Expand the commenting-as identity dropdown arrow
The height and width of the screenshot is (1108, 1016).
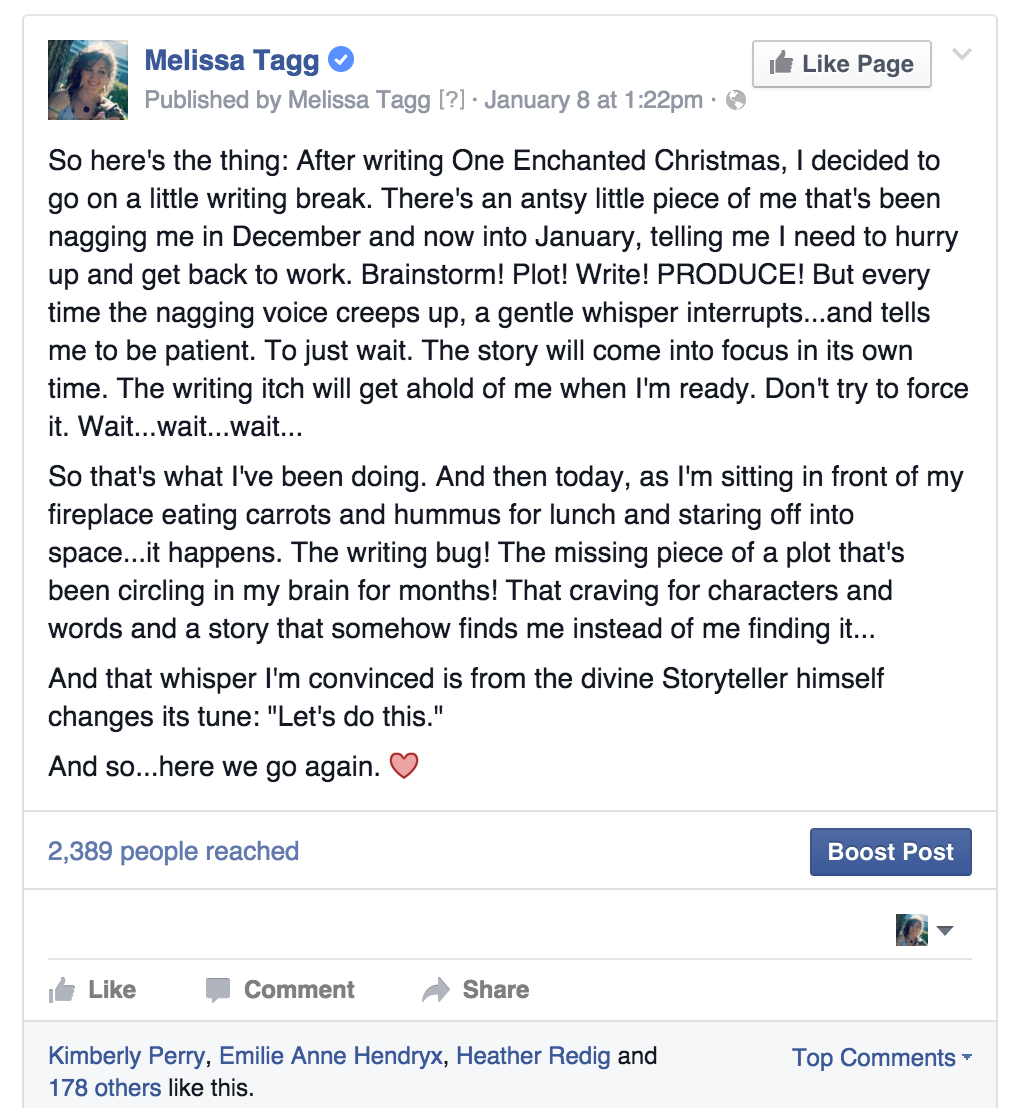(945, 930)
